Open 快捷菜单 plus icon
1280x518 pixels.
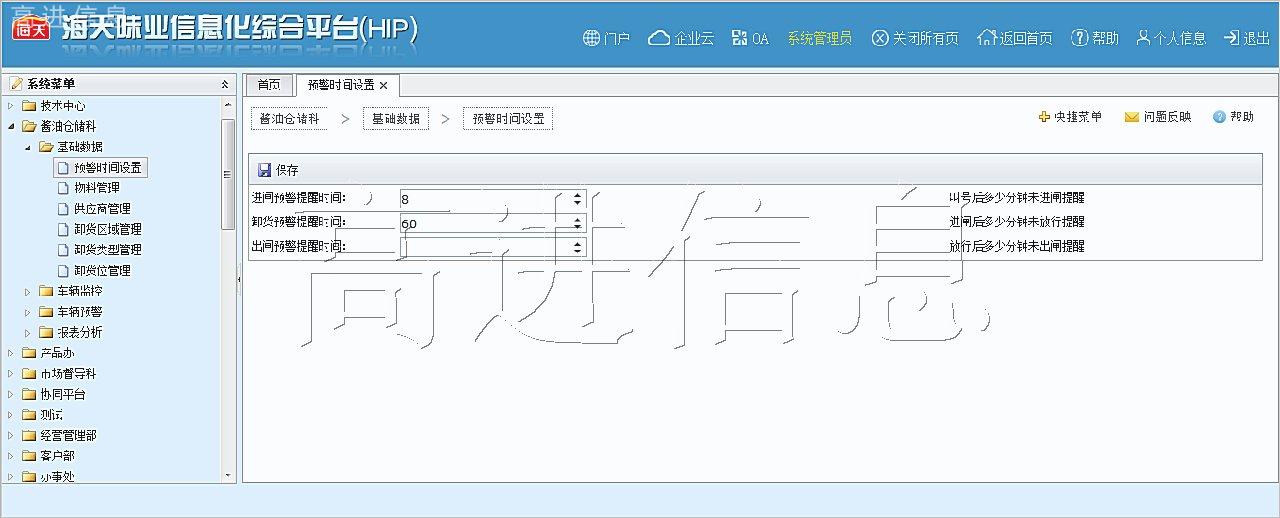[x=1044, y=117]
